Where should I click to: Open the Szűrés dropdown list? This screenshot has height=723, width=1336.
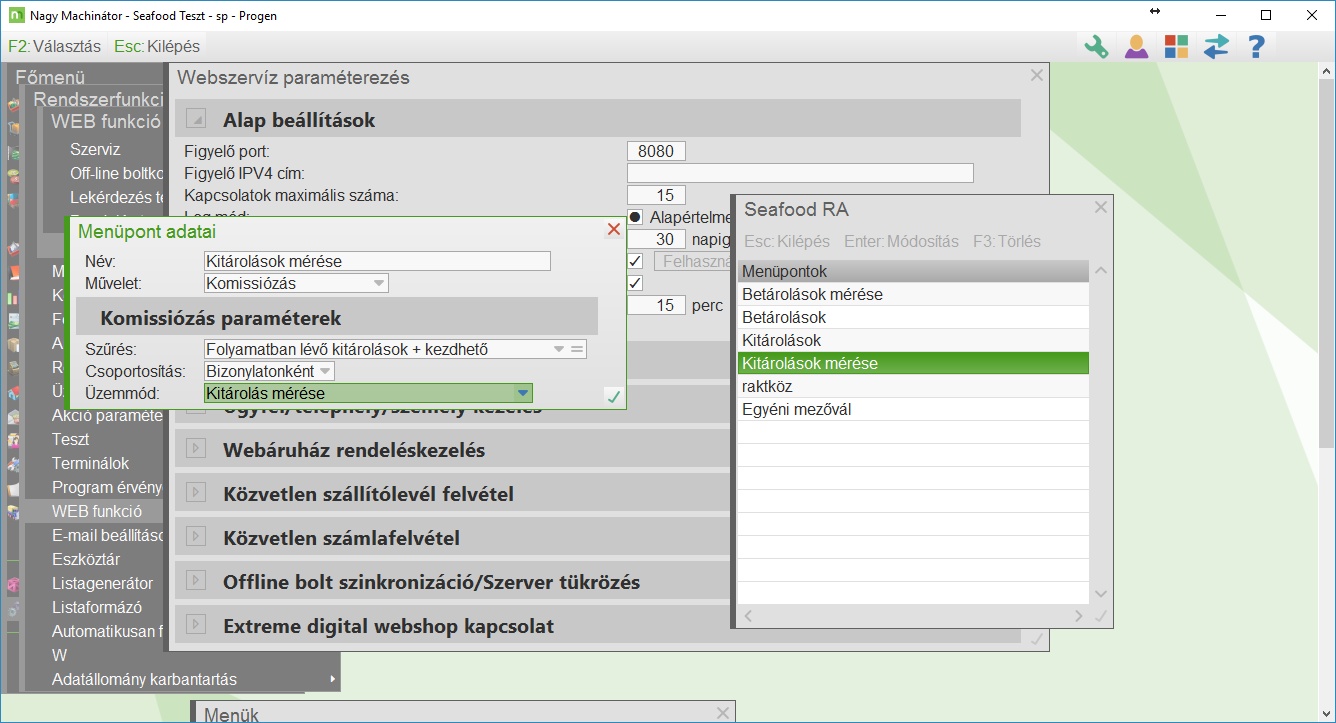[x=560, y=349]
